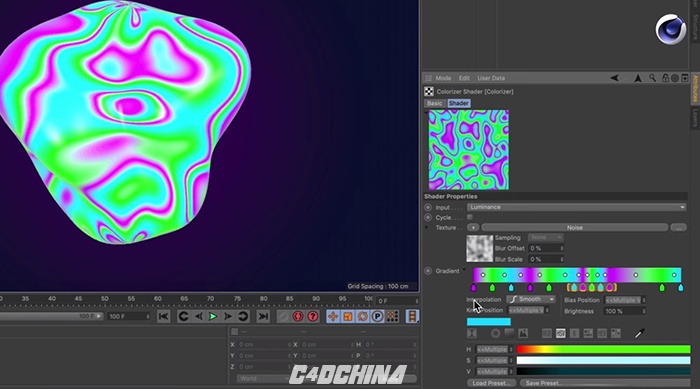Click the Keyframe Selection question-mark icon
Image resolution: width=700 pixels, height=389 pixels.
pos(313,317)
